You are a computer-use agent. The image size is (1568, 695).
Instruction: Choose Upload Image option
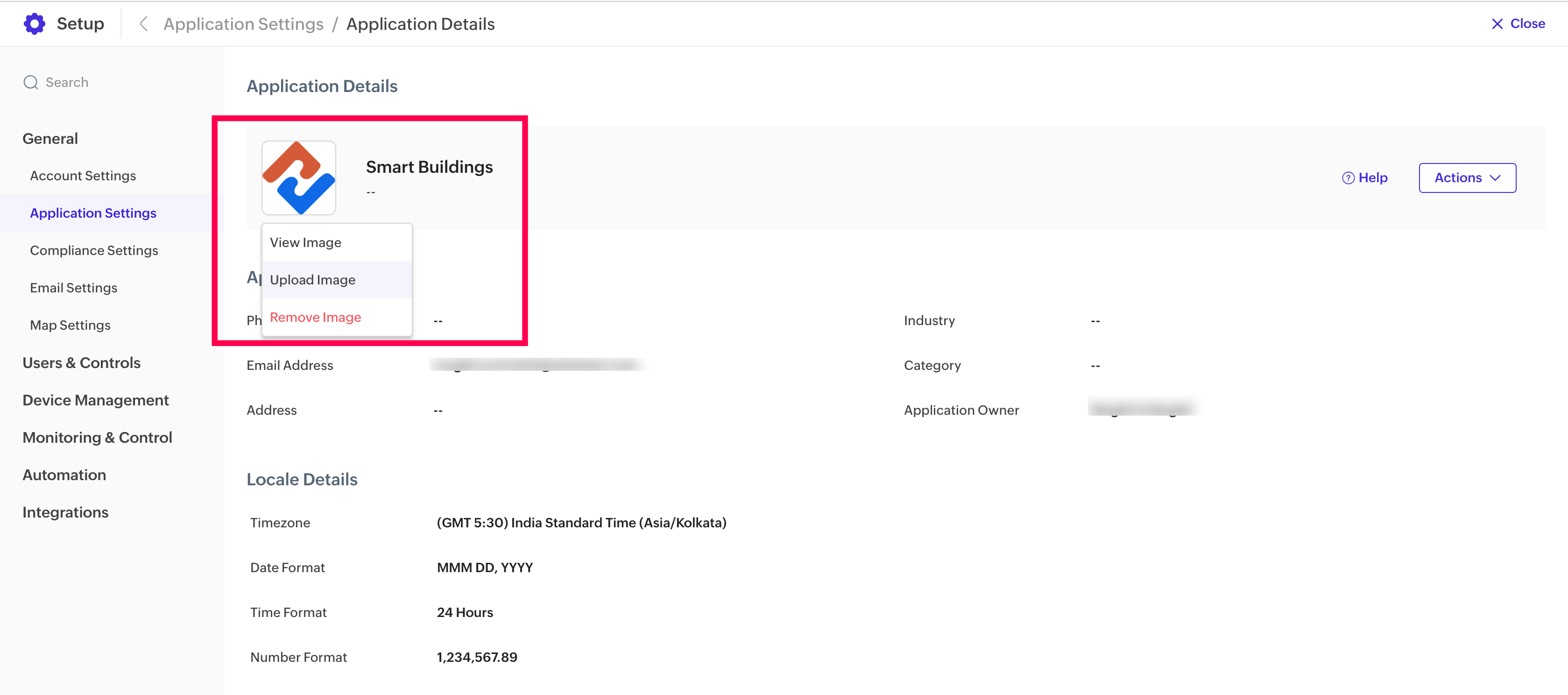tap(312, 280)
